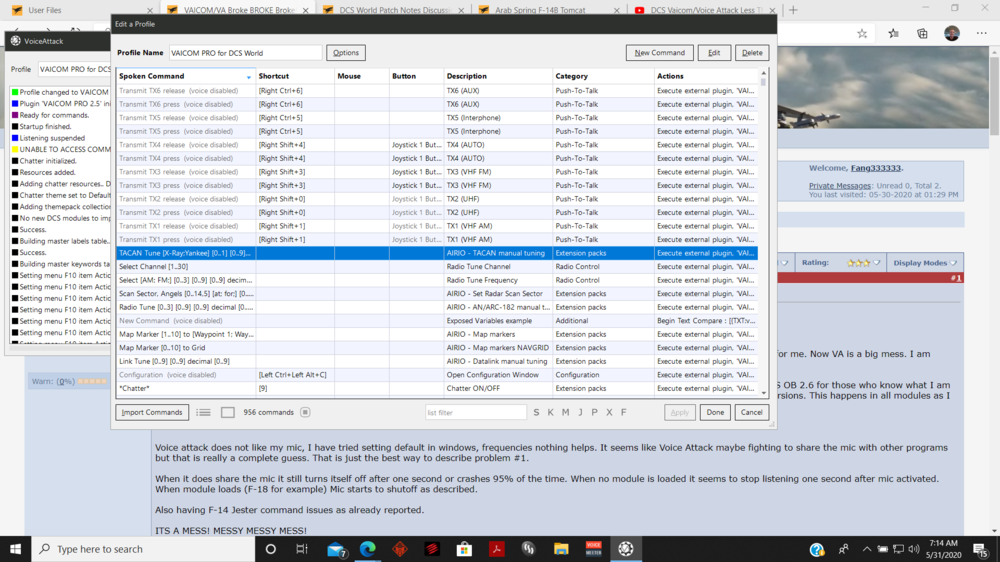1000x562 pixels.
Task: Open Task View on the taskbar
Action: point(302,549)
